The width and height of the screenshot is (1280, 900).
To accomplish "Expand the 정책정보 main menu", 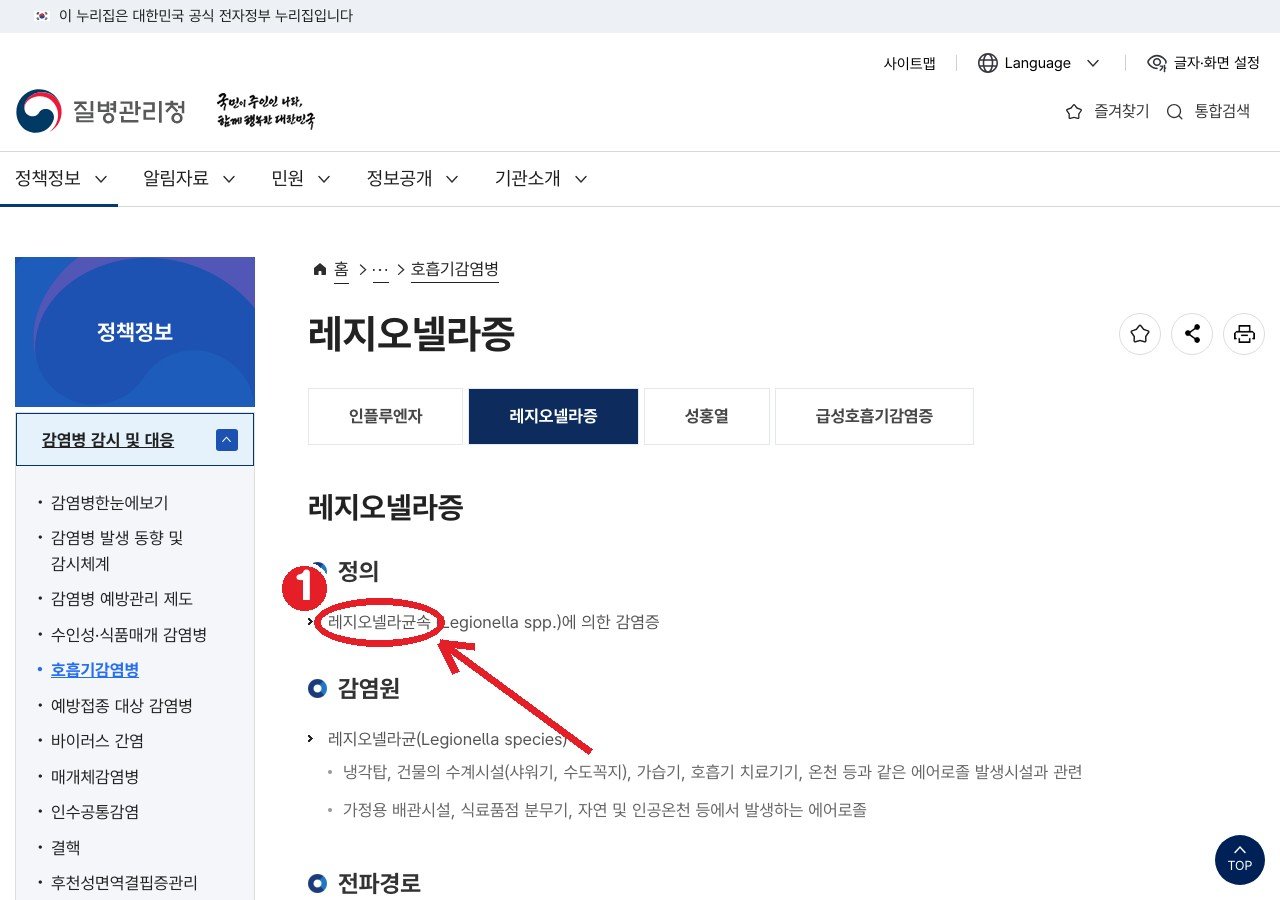I will (60, 179).
